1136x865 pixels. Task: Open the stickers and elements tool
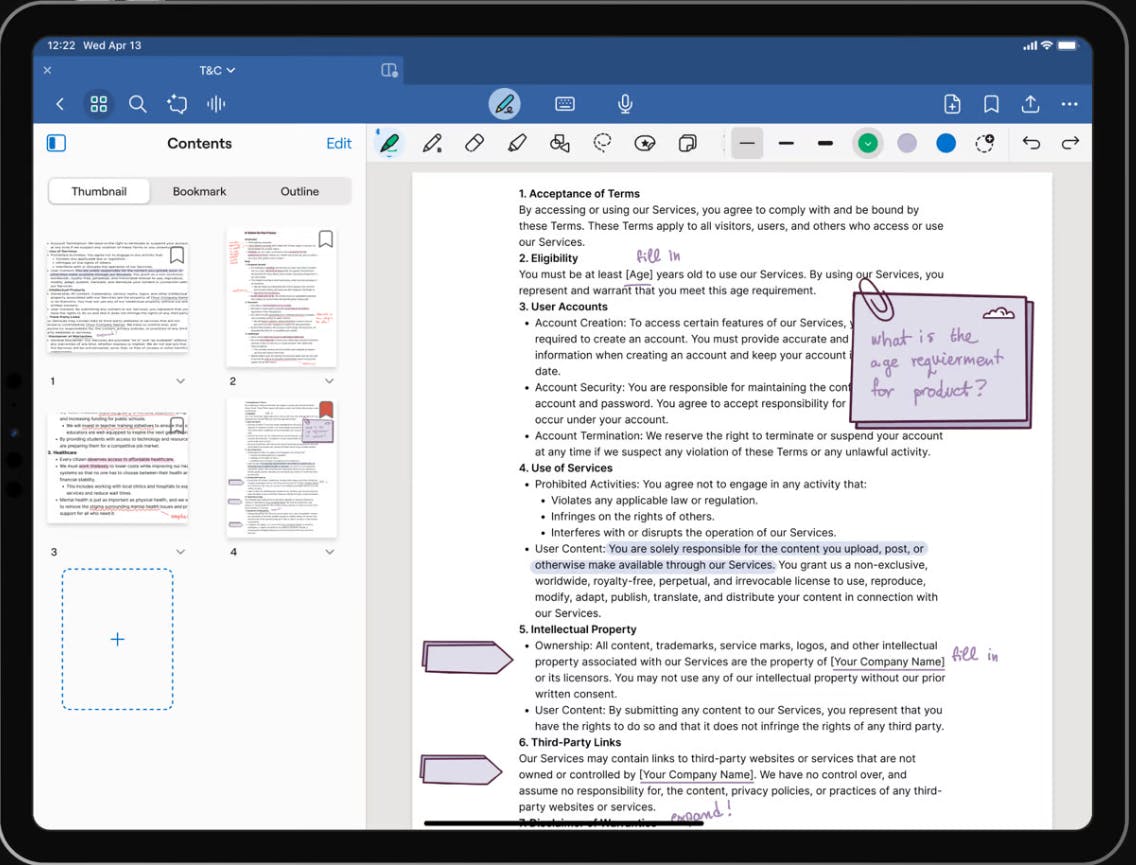(645, 143)
